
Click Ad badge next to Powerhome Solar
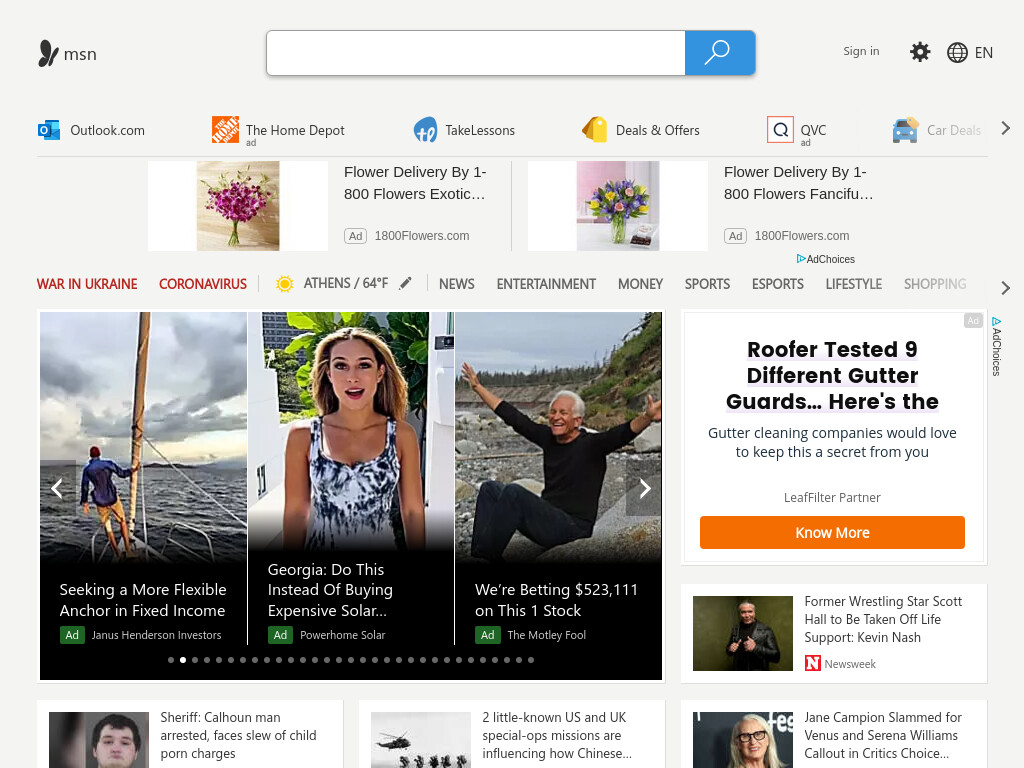(x=280, y=635)
